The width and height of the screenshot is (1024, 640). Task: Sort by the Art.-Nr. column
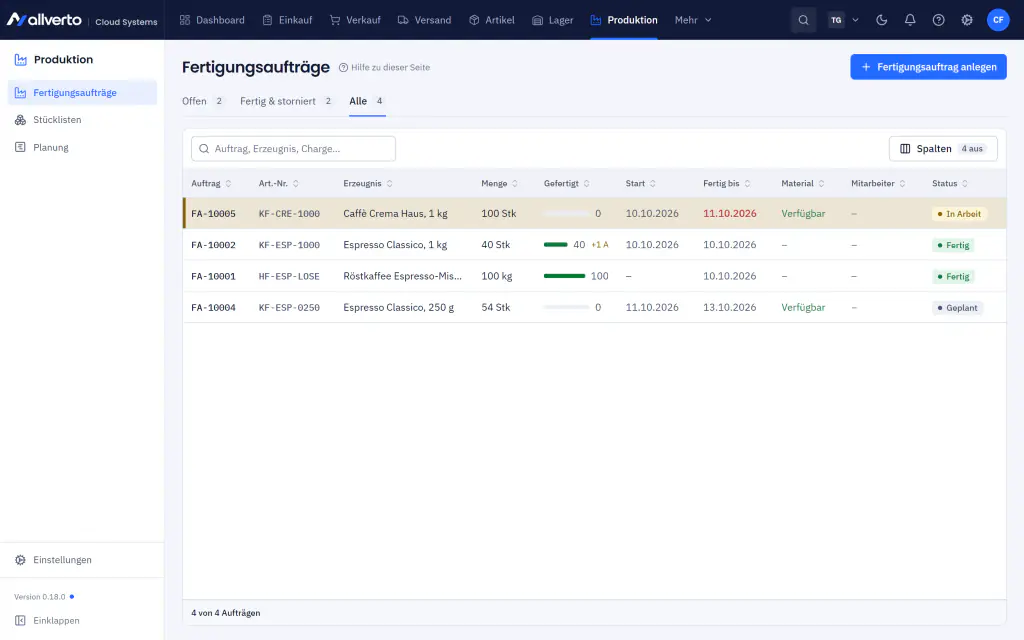pos(279,184)
